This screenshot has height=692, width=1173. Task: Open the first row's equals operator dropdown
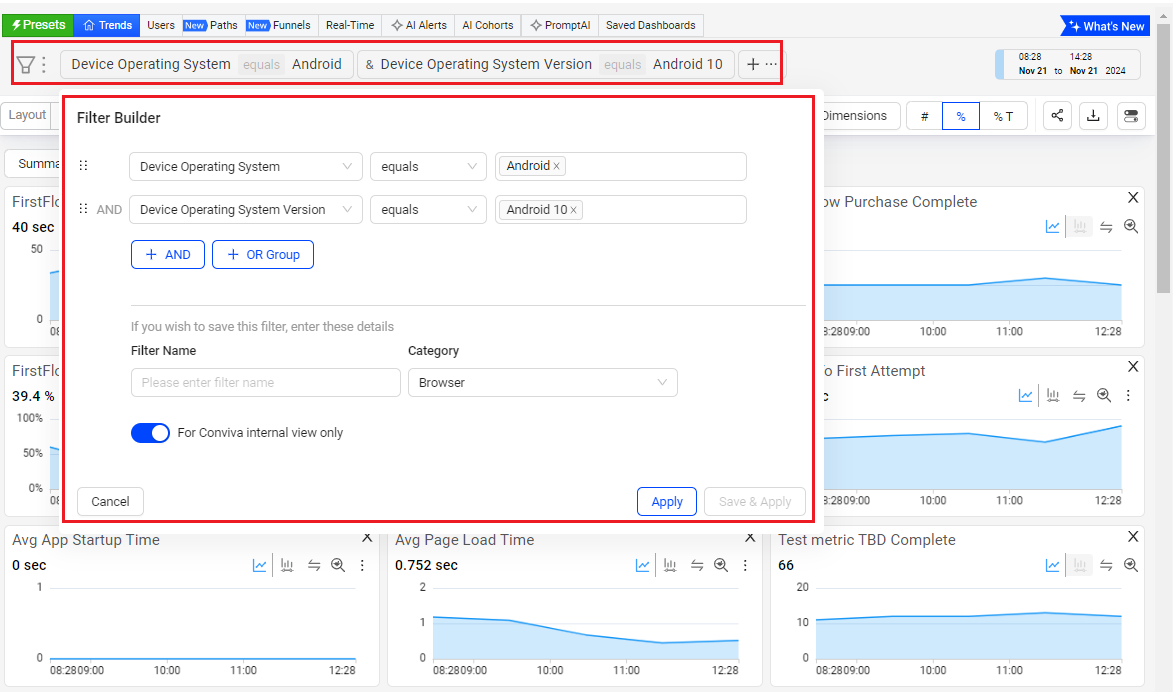point(428,167)
